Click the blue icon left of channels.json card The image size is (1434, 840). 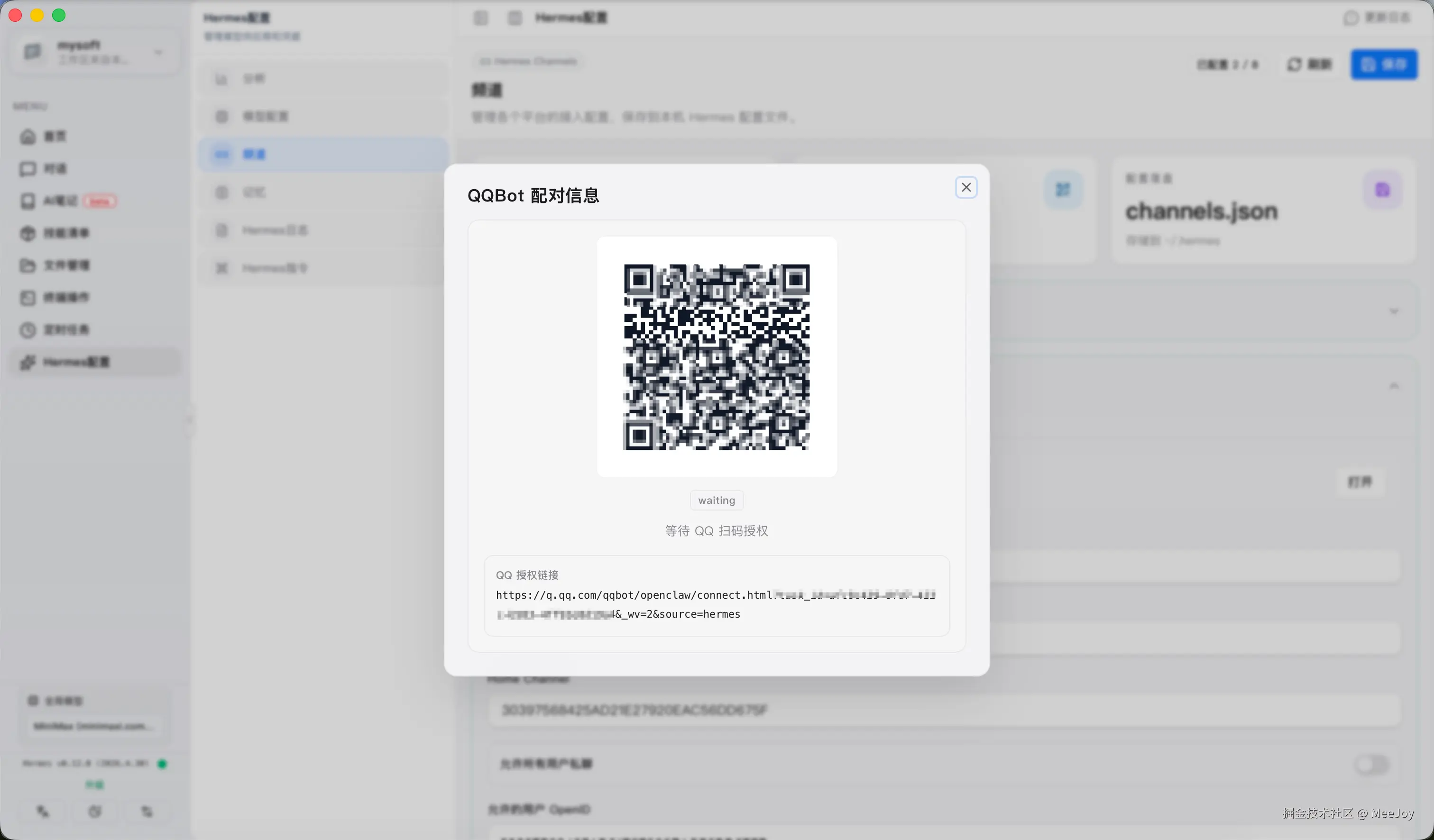(1062, 190)
